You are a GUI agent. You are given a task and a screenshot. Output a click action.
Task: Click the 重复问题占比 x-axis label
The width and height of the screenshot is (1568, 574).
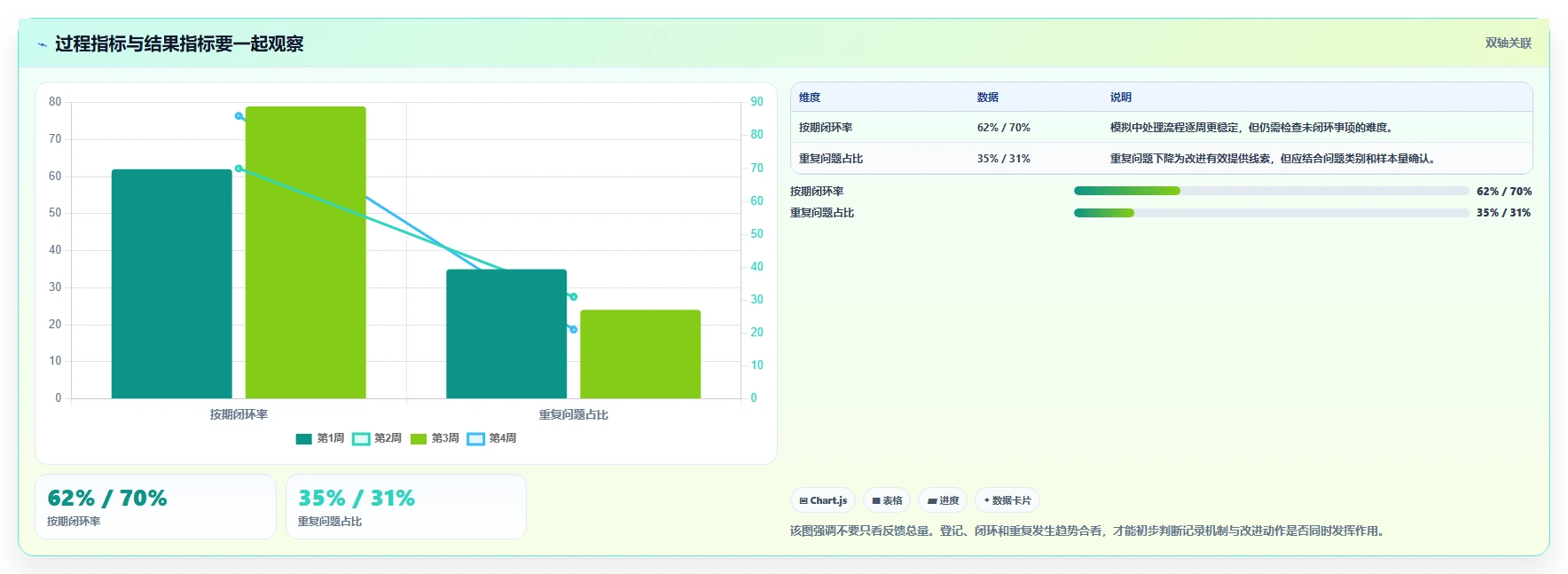coord(574,414)
